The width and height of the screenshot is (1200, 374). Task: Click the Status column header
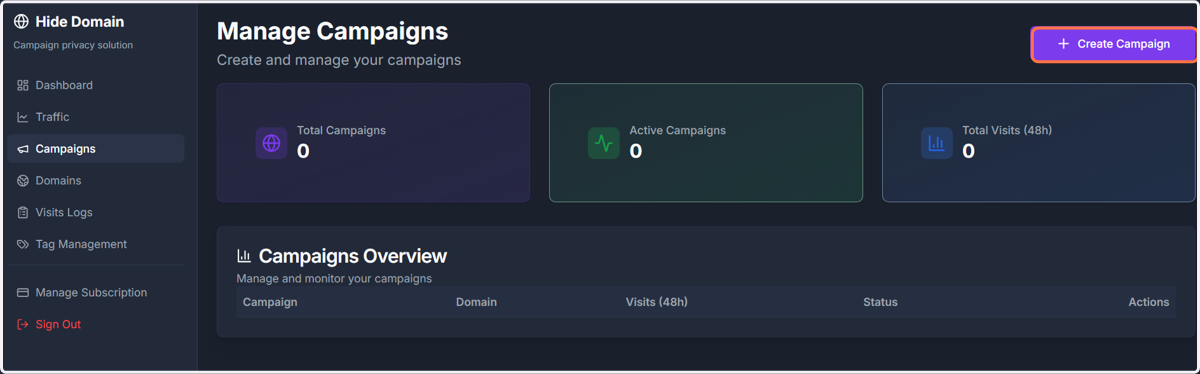pyautogui.click(x=880, y=302)
